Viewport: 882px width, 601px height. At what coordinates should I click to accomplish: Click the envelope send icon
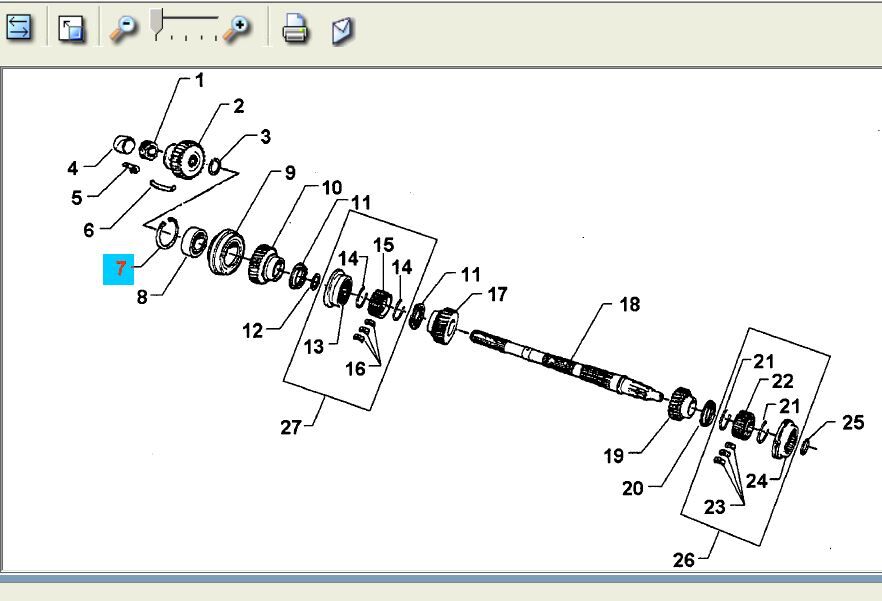[x=342, y=30]
